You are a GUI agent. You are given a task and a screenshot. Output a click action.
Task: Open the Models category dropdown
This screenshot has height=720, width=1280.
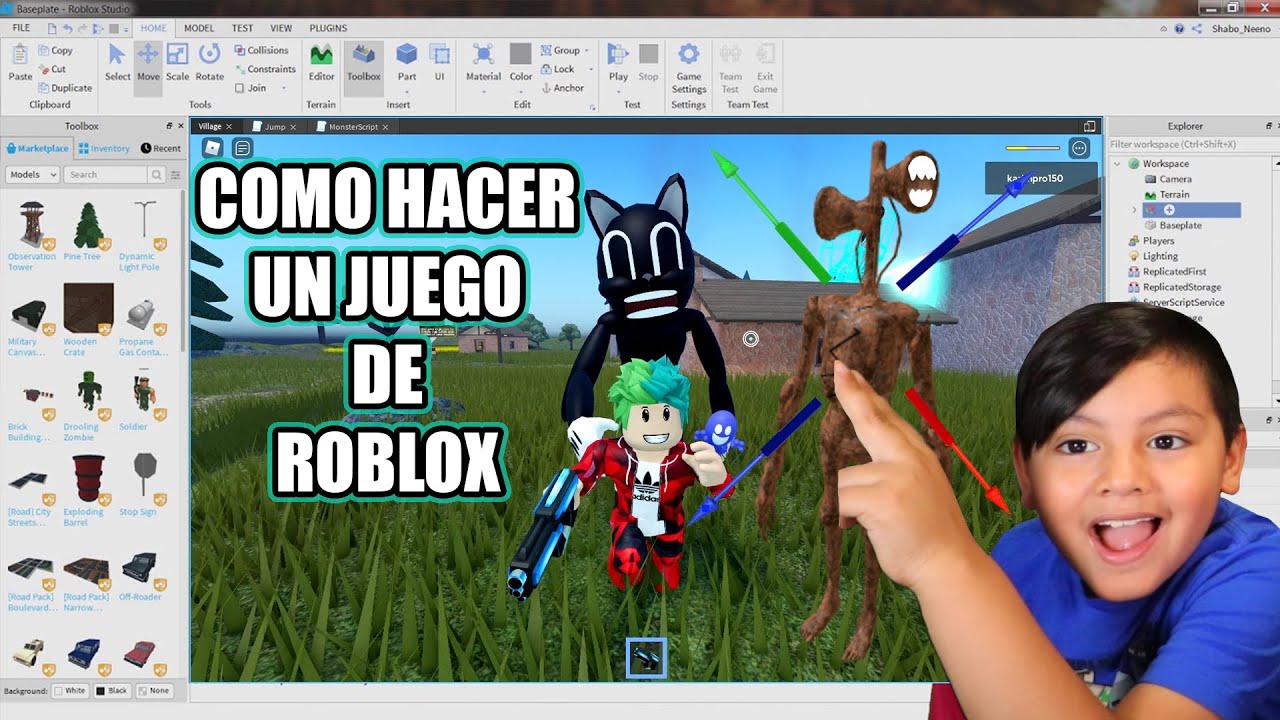(32, 175)
